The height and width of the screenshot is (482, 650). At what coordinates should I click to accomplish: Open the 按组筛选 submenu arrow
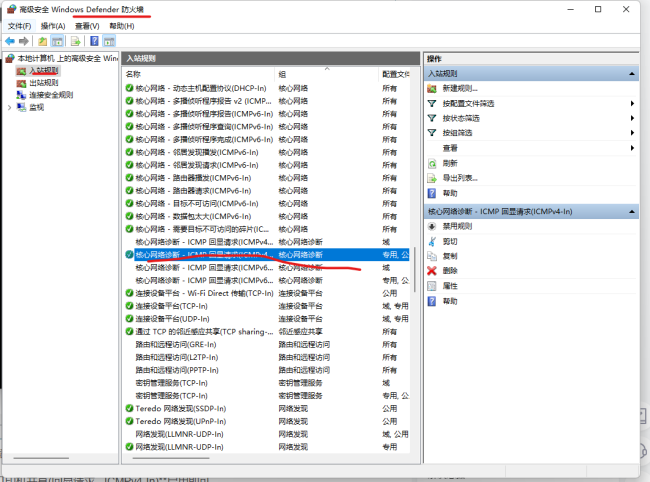(x=632, y=133)
